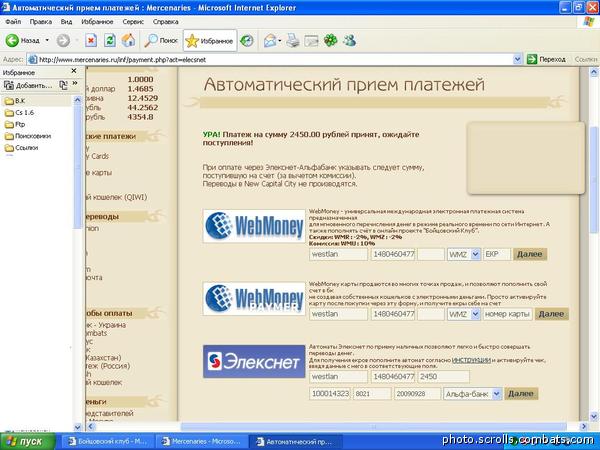
Task: Switch to Автоматический пр... taskbar window
Action: click(296, 442)
